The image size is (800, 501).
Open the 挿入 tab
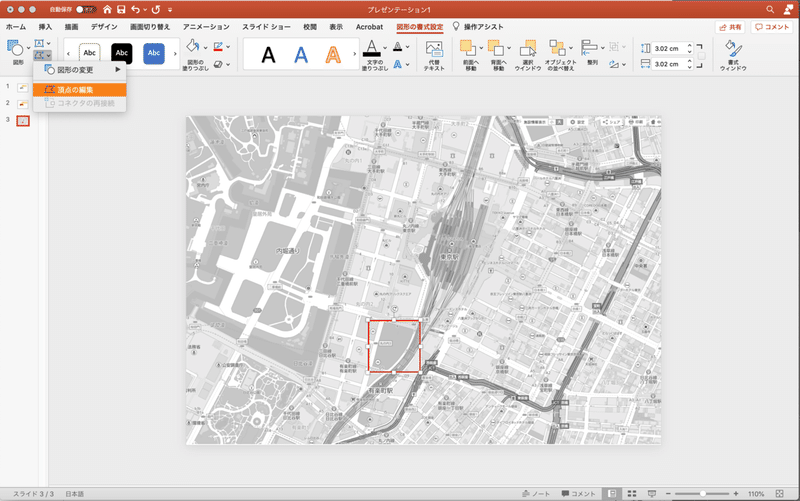pos(45,27)
